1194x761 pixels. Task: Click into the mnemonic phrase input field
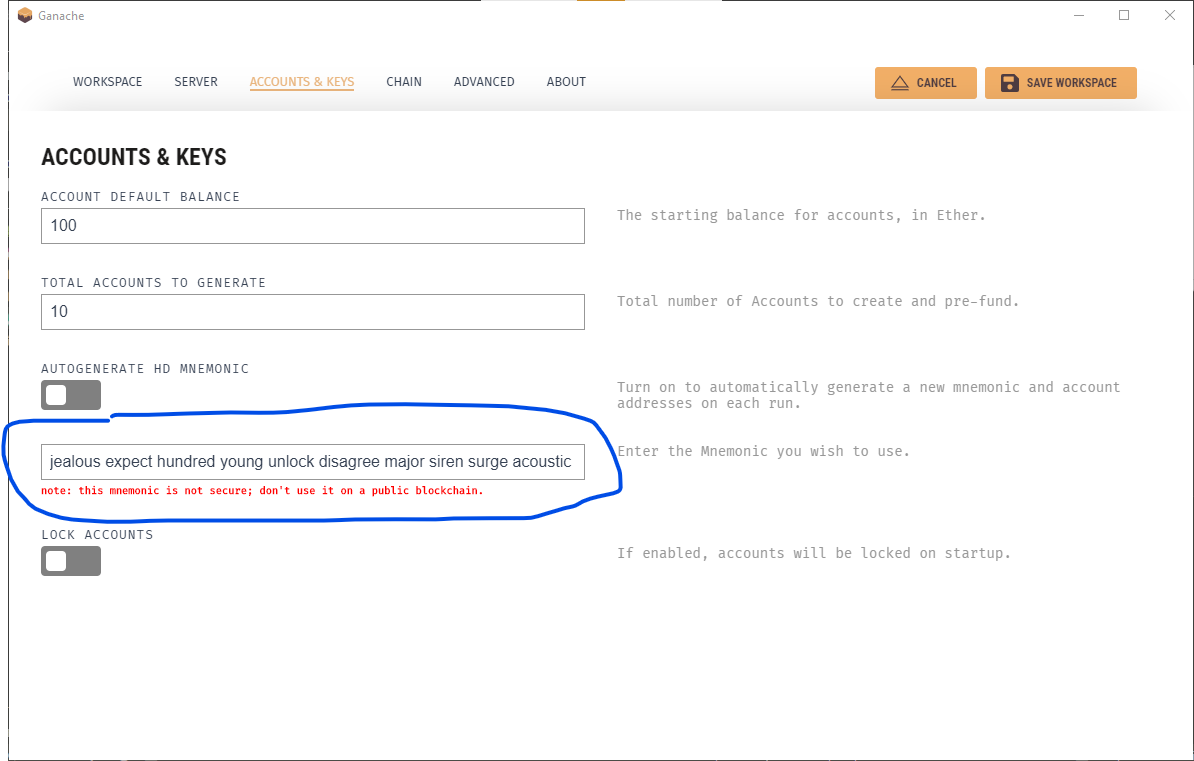[312, 462]
